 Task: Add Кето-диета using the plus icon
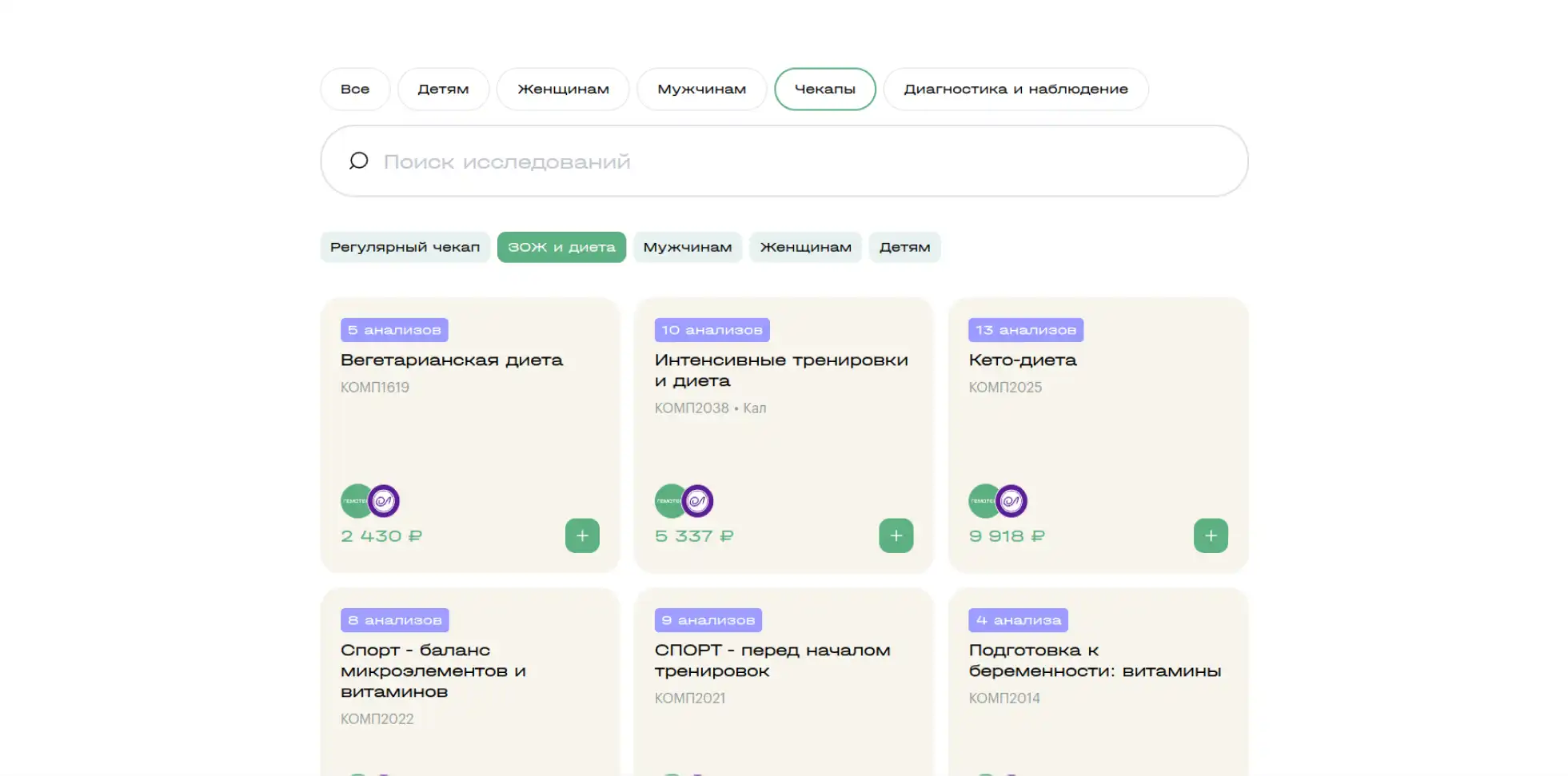coord(1210,535)
